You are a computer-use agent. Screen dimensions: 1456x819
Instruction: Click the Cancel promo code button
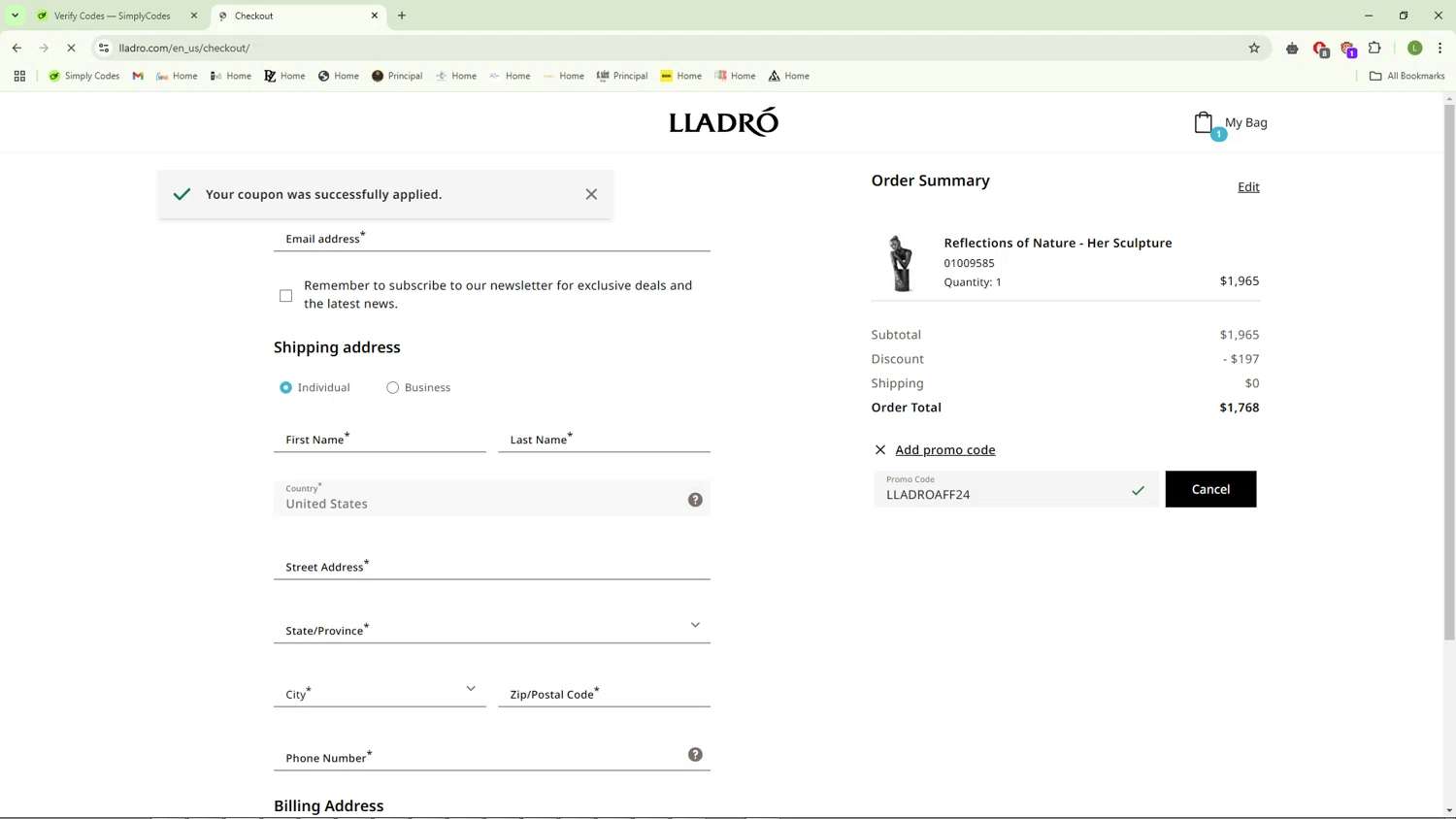pyautogui.click(x=1210, y=489)
